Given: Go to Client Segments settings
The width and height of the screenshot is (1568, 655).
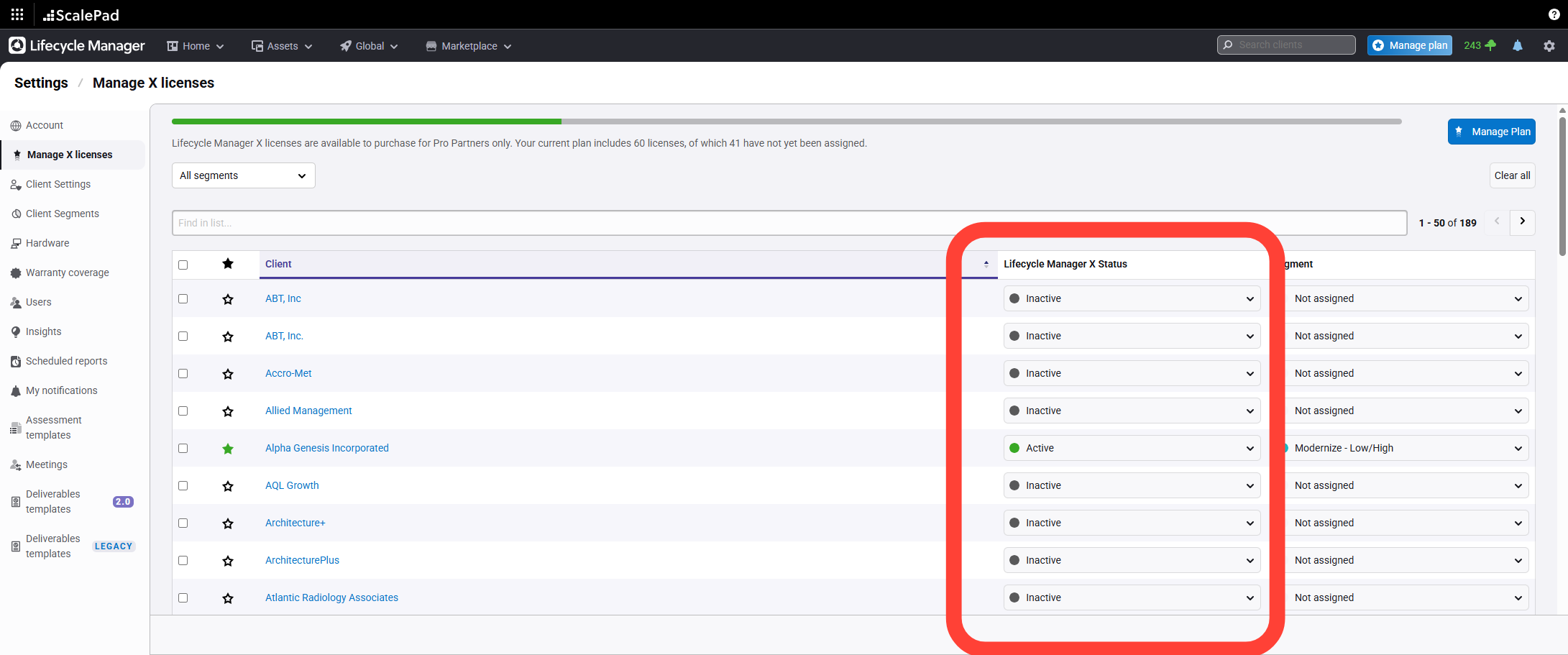Looking at the screenshot, I should (62, 214).
